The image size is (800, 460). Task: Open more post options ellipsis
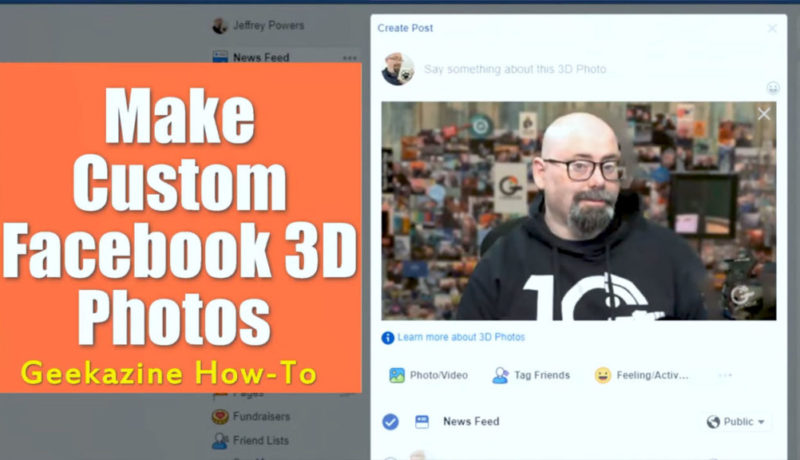tap(725, 375)
